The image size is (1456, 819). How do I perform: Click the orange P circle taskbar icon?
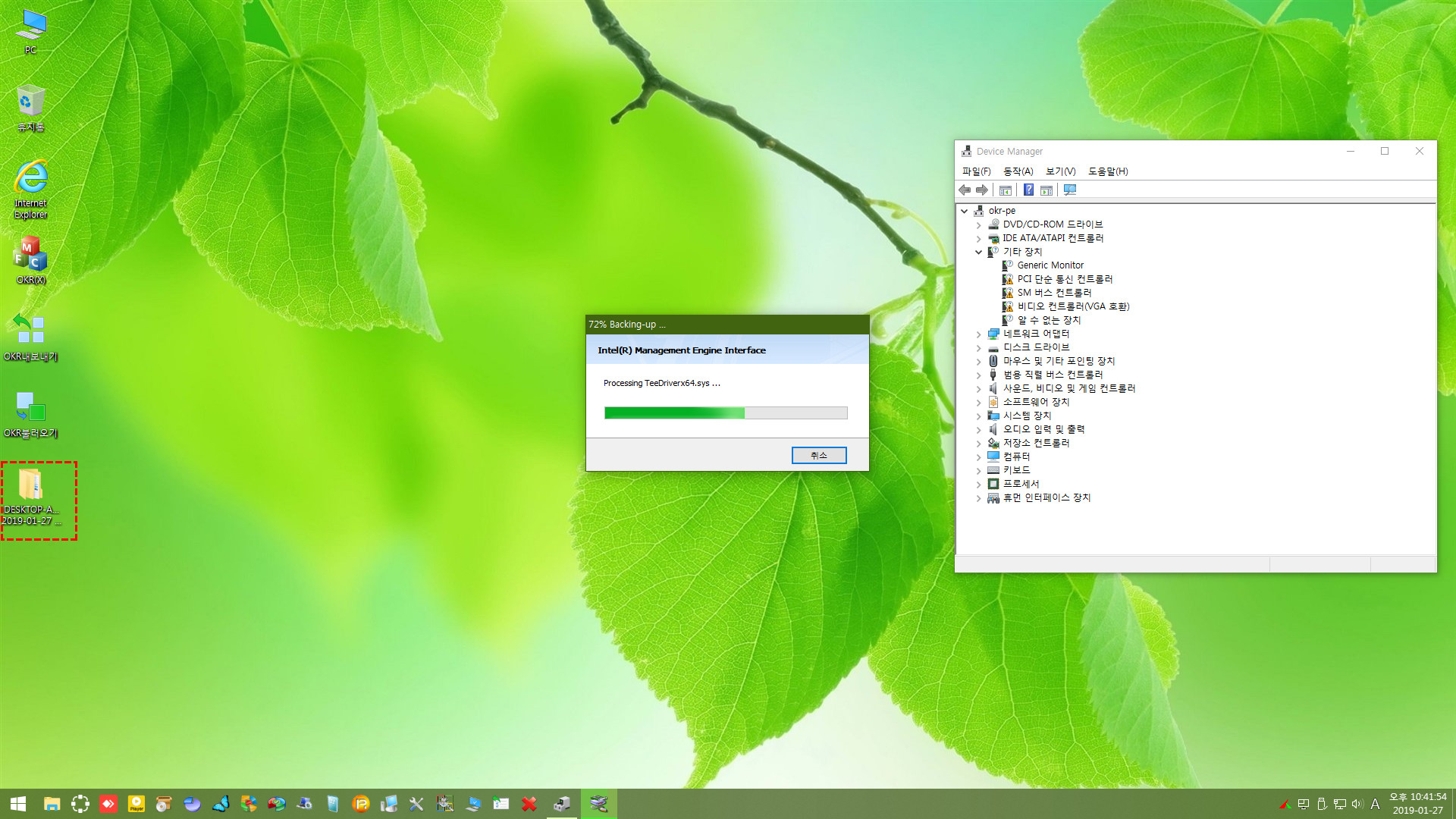click(x=361, y=804)
